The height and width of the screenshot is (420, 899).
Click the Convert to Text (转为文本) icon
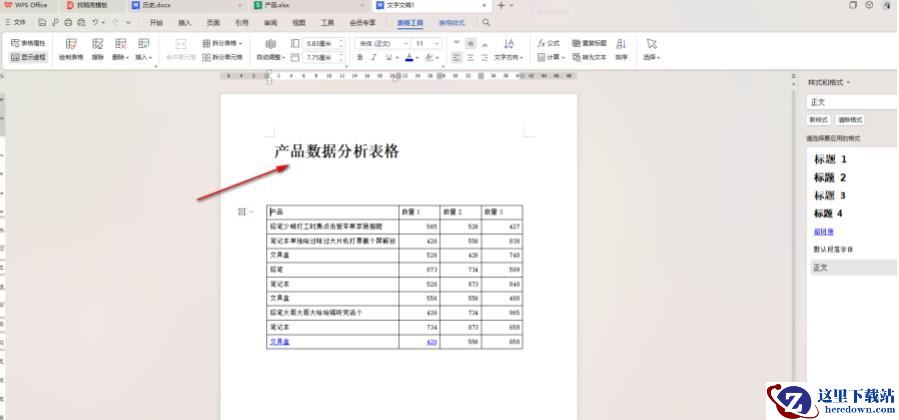pyautogui.click(x=589, y=58)
